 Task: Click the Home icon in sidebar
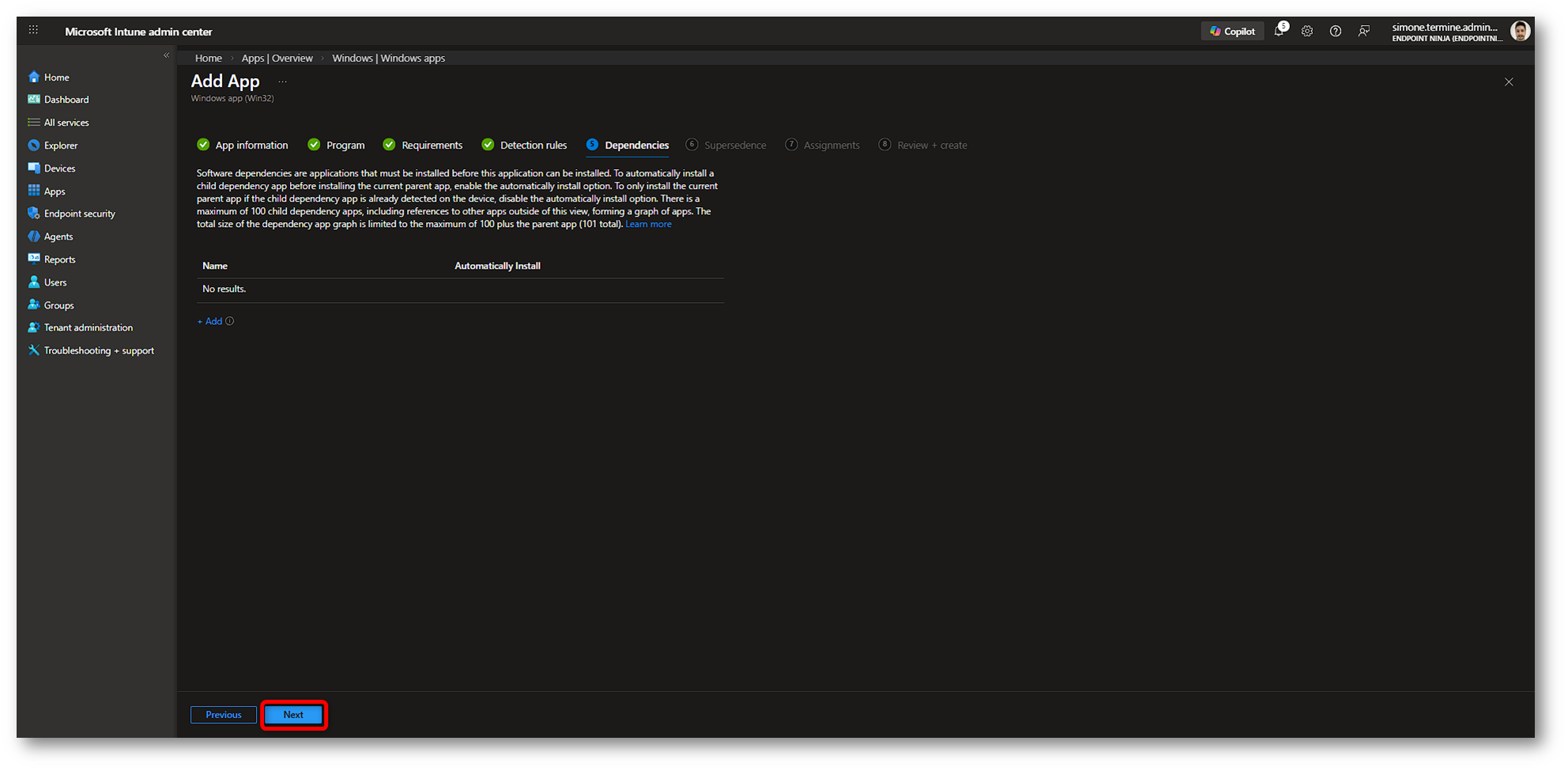point(34,77)
